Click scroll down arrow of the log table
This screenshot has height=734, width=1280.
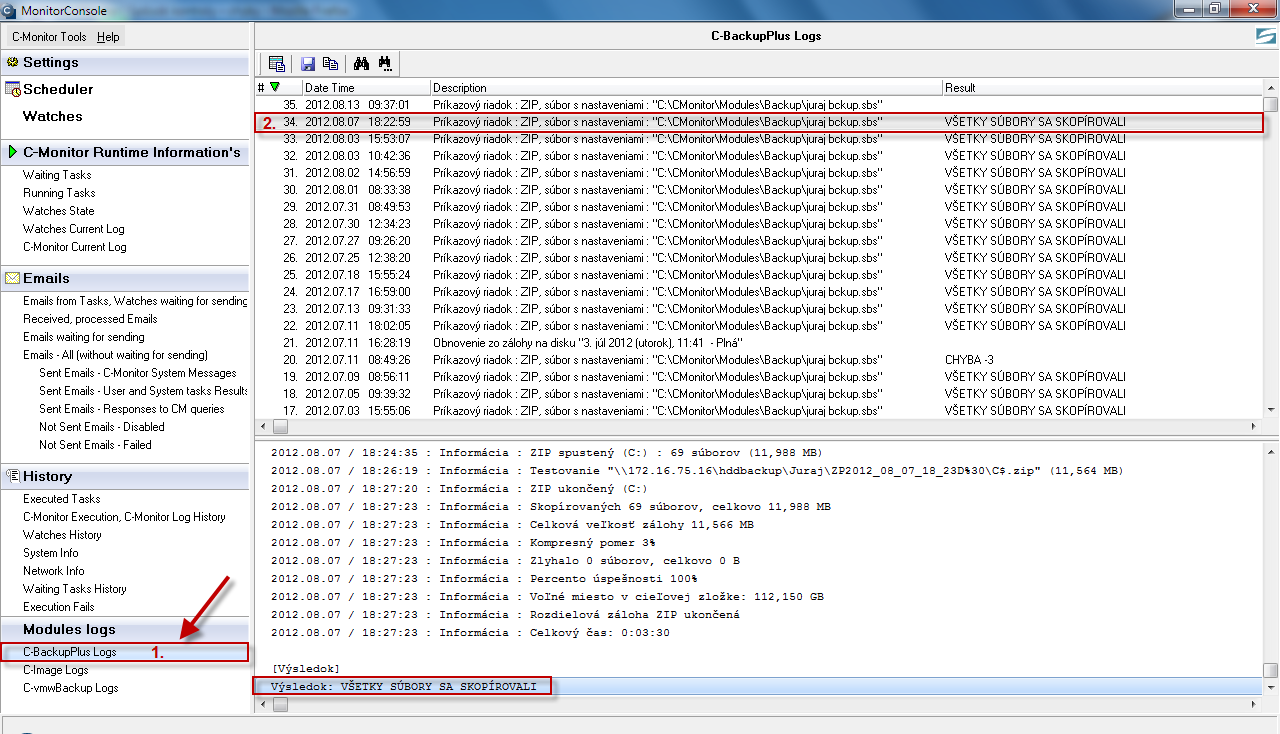pyautogui.click(x=1271, y=409)
